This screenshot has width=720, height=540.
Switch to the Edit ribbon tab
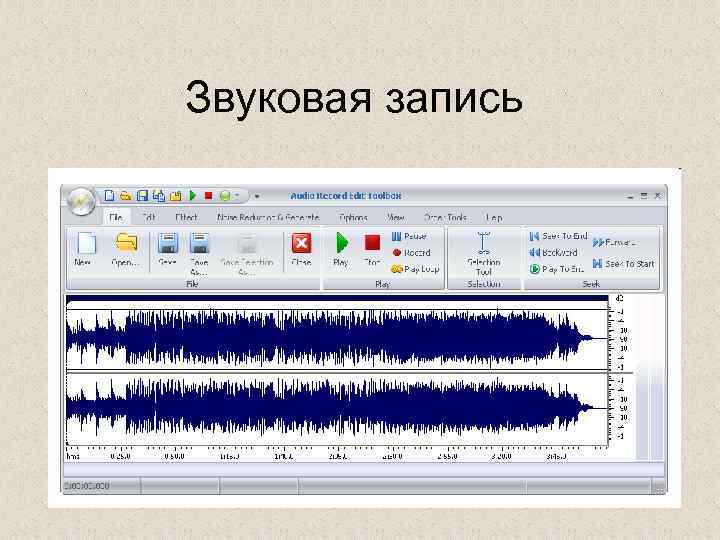point(149,217)
